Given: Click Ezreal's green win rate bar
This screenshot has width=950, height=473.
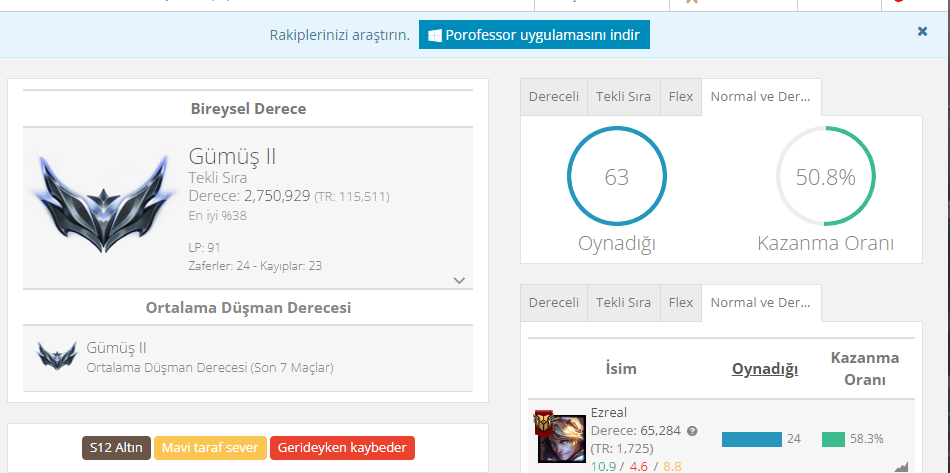Looking at the screenshot, I should (833, 439).
